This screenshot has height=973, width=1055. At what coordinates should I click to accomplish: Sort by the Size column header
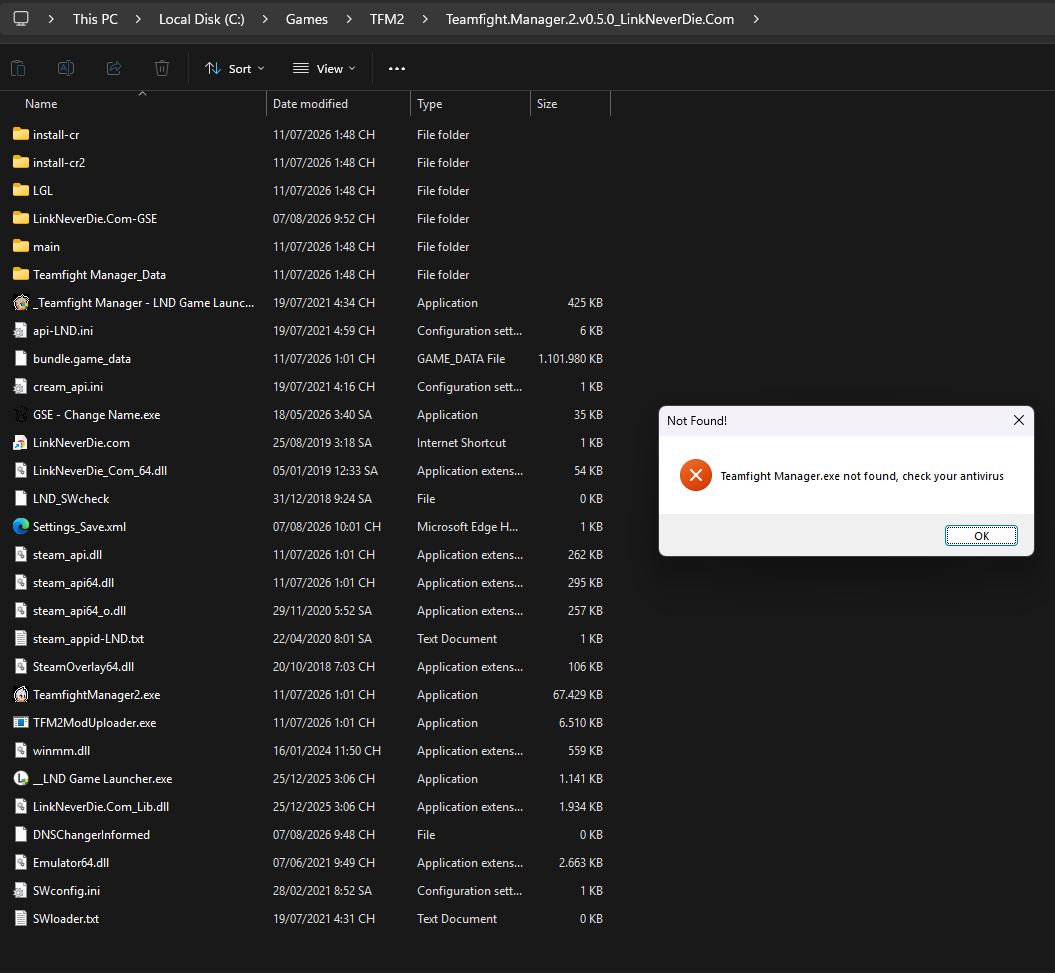pyautogui.click(x=547, y=104)
